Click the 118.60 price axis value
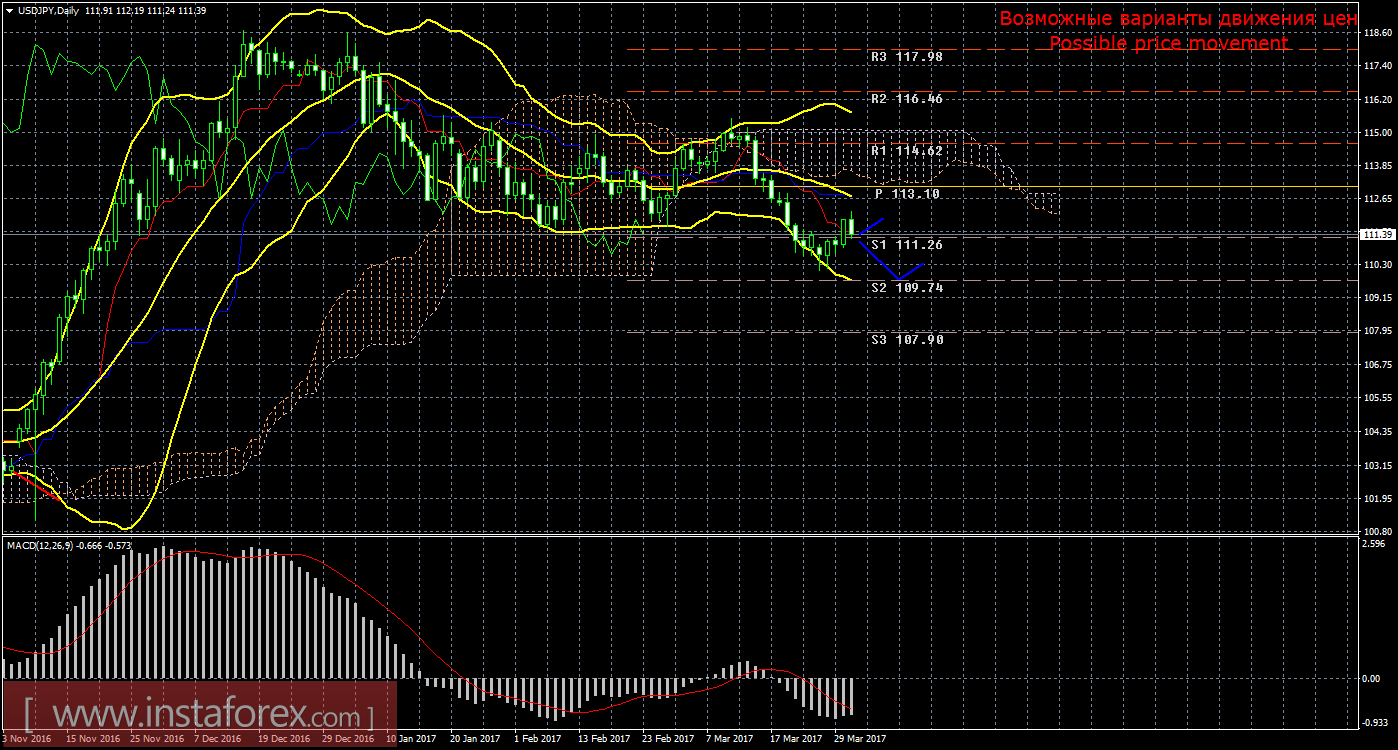The height and width of the screenshot is (750, 1398). click(1378, 33)
